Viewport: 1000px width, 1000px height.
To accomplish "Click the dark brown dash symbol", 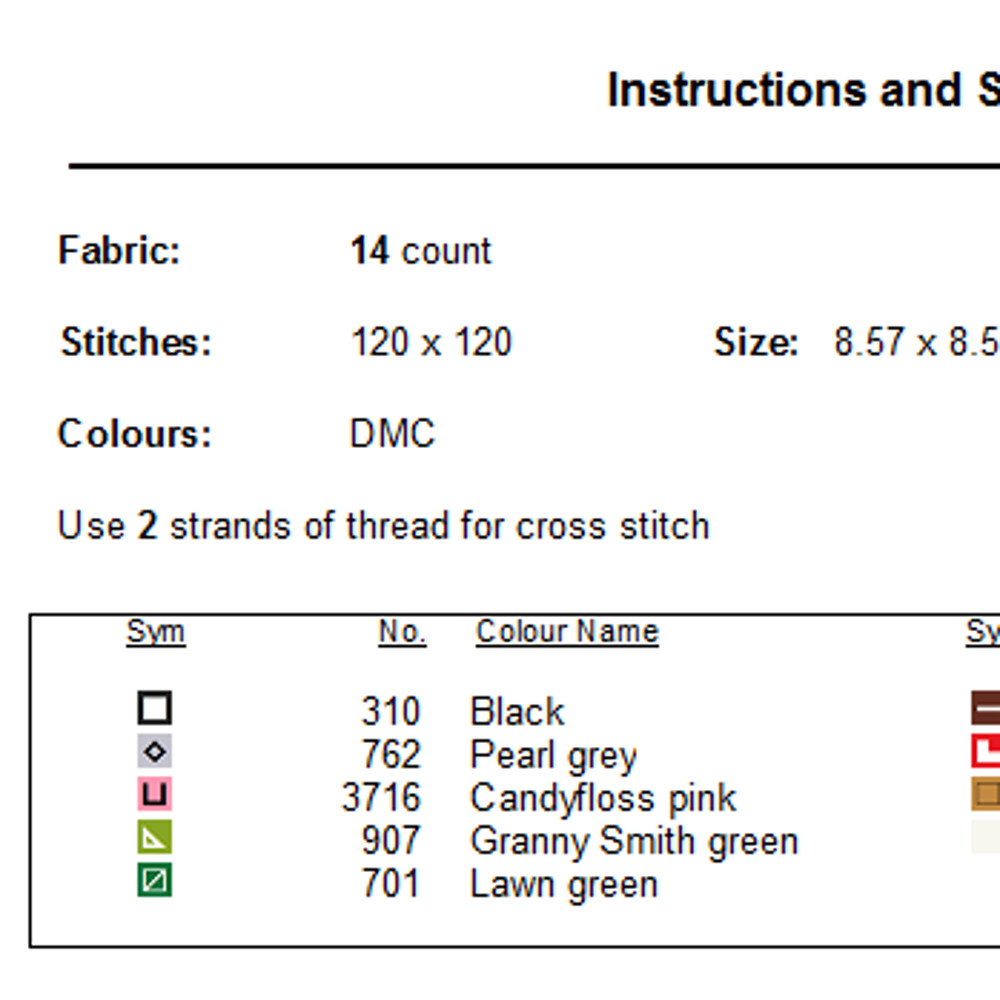I will click(x=985, y=708).
